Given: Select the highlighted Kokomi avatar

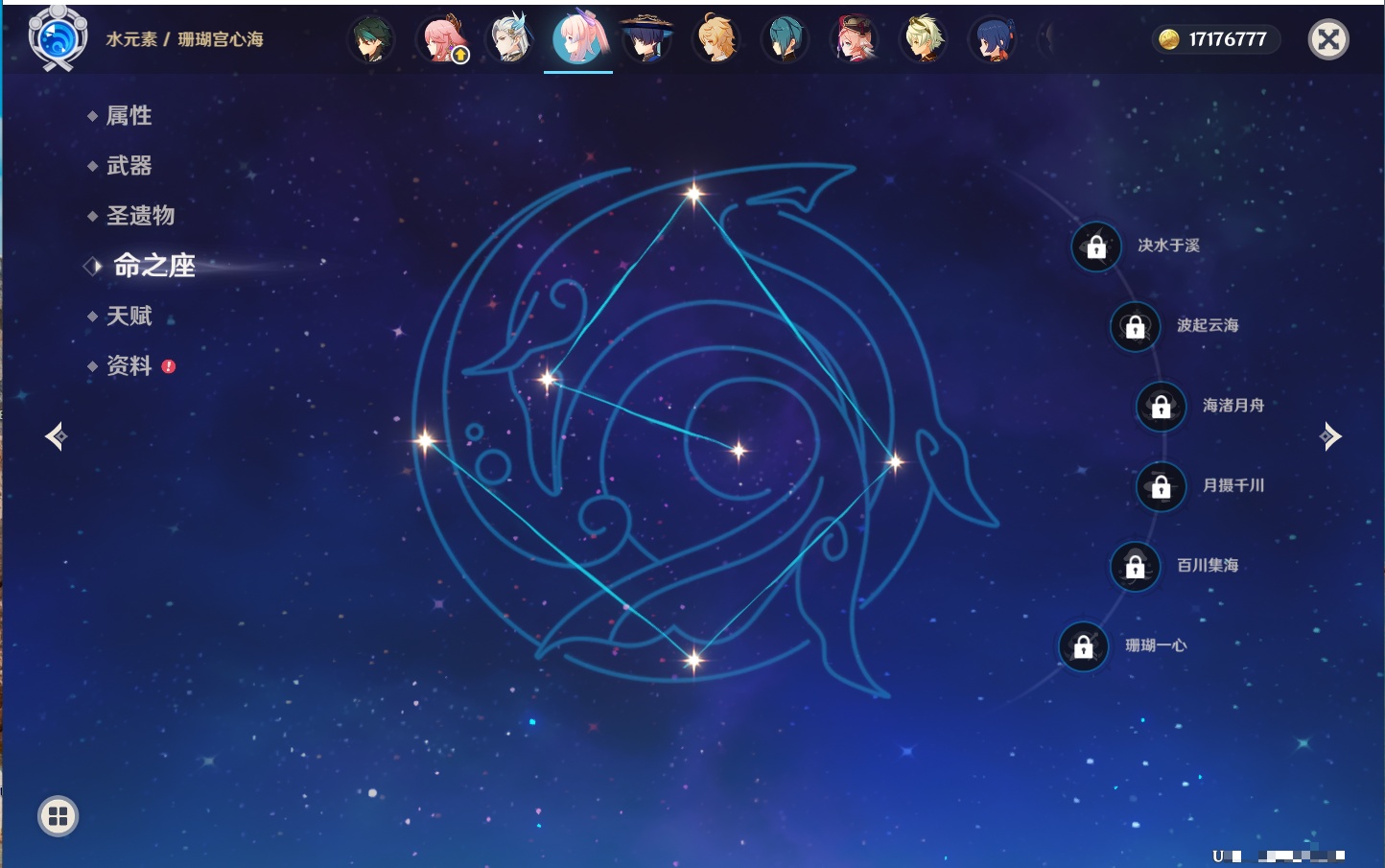Looking at the screenshot, I should click(579, 38).
